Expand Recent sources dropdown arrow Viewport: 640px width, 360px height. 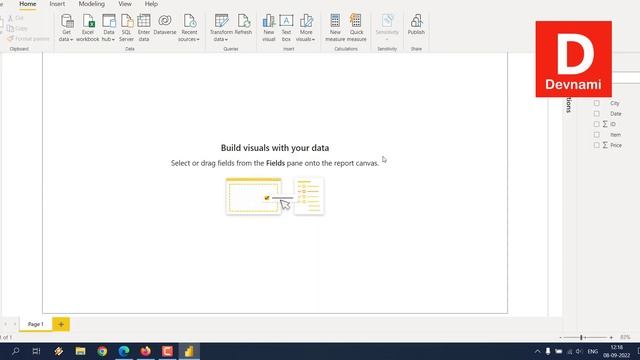coord(198,40)
